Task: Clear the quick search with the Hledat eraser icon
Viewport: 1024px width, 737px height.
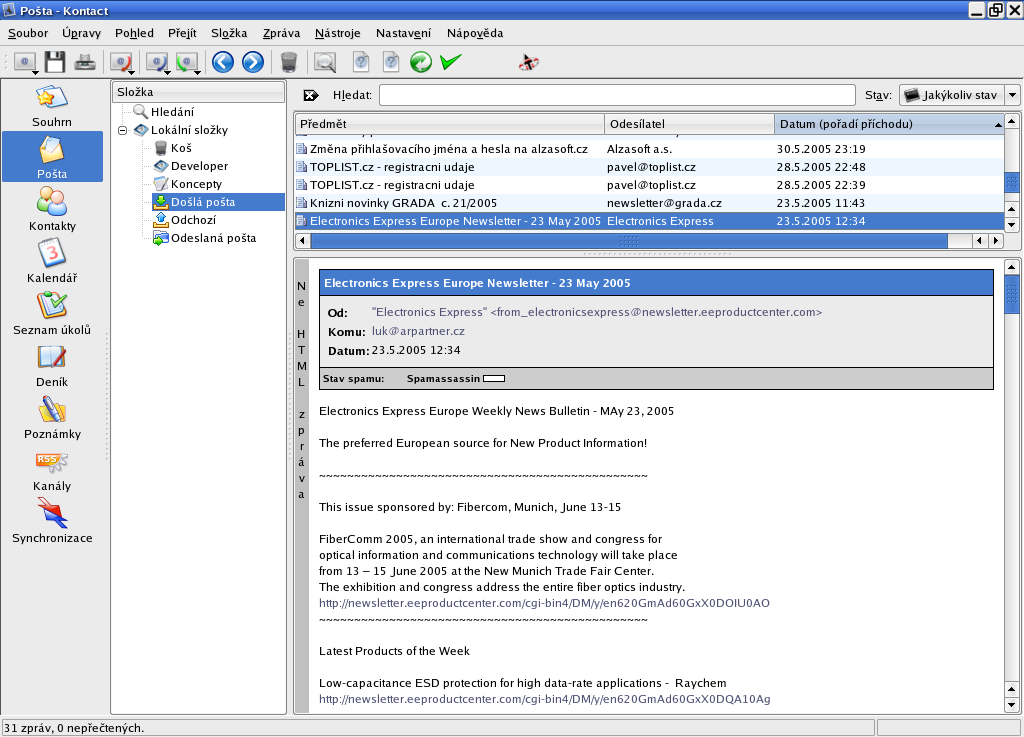Action: 311,95
